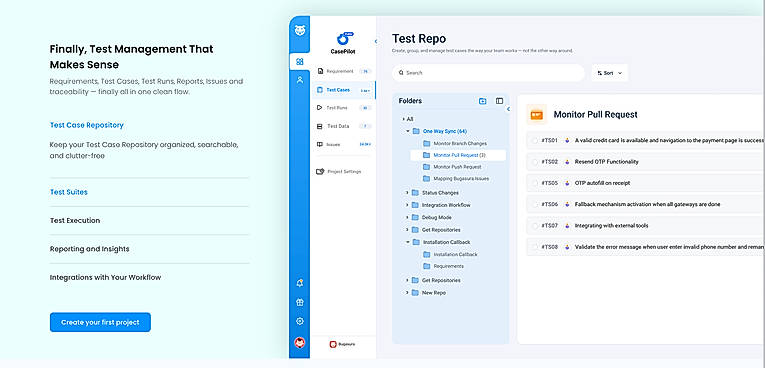765x368 pixels.
Task: Open Issues in the side menu
Action: (x=343, y=144)
